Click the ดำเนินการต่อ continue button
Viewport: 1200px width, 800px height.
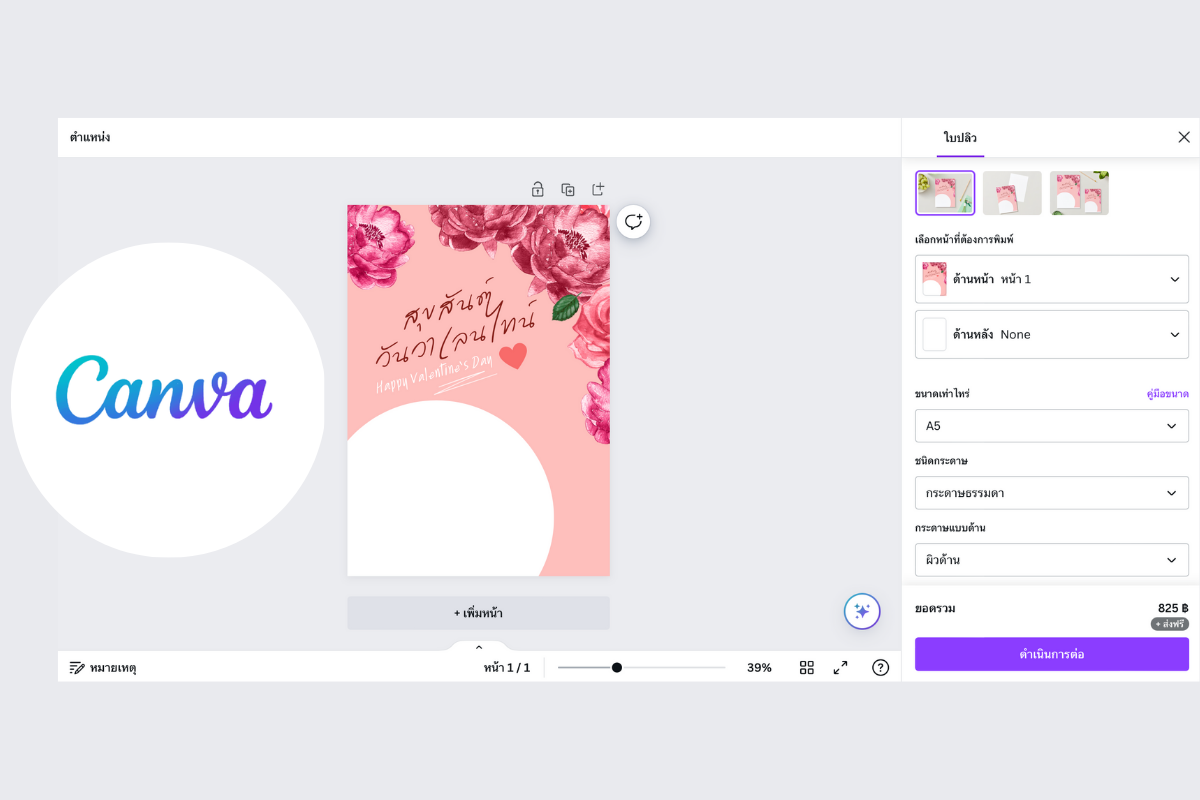point(1052,654)
